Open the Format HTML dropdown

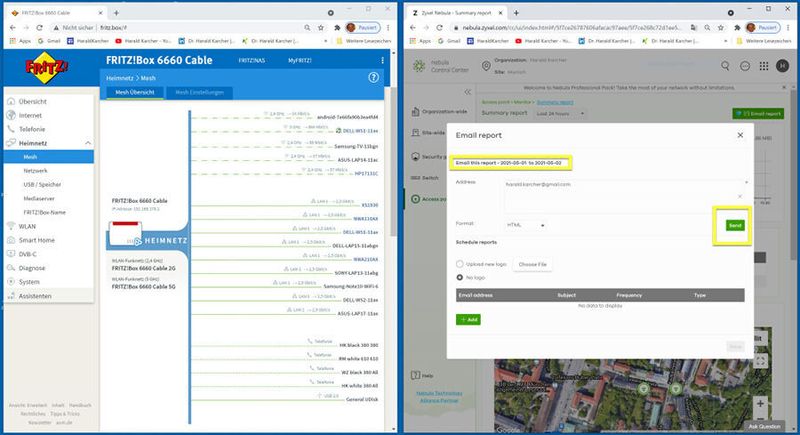point(526,225)
